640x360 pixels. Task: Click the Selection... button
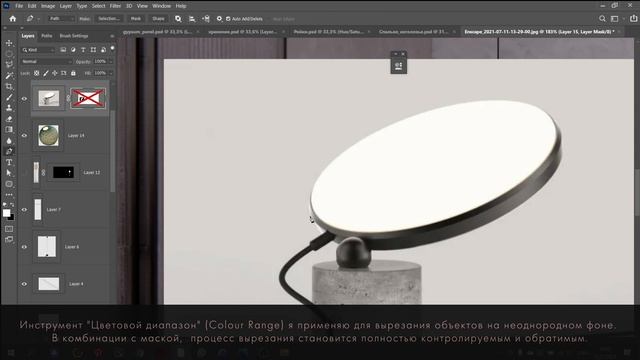[109, 19]
